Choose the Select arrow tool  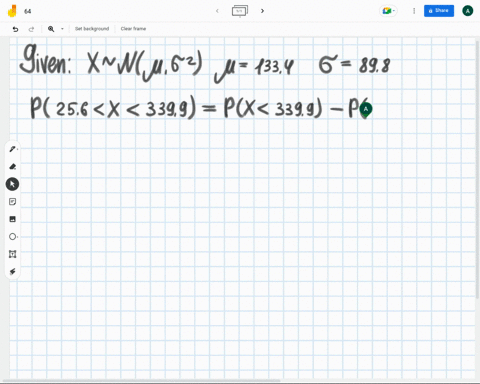(12, 184)
